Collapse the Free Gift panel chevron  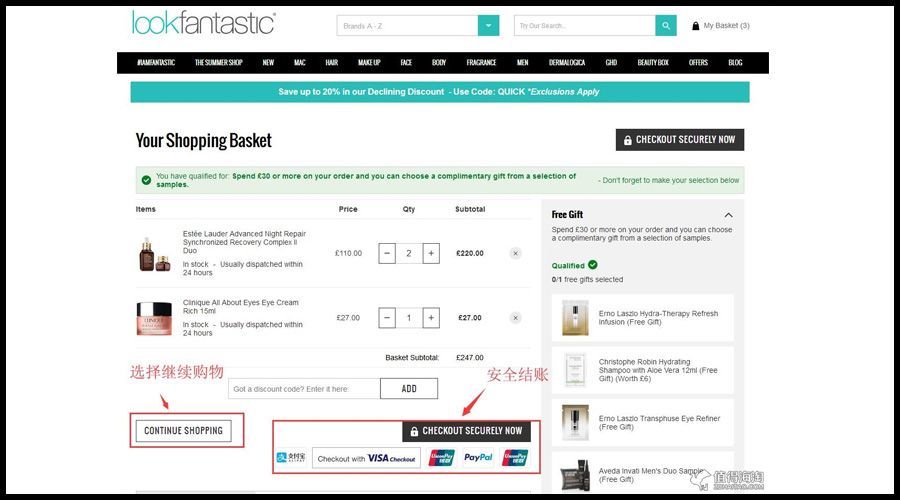click(728, 215)
